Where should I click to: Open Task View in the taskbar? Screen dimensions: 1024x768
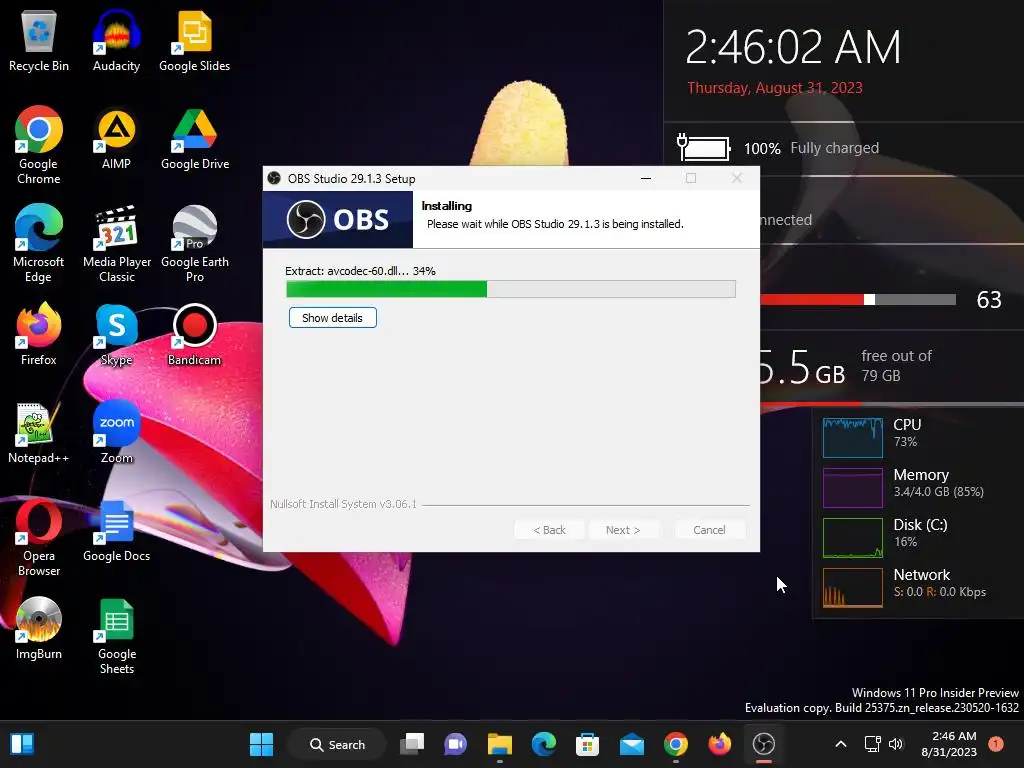412,744
